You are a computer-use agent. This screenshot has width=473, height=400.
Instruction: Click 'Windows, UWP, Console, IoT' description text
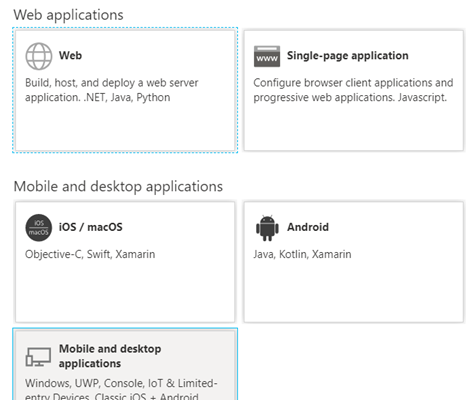pos(121,389)
